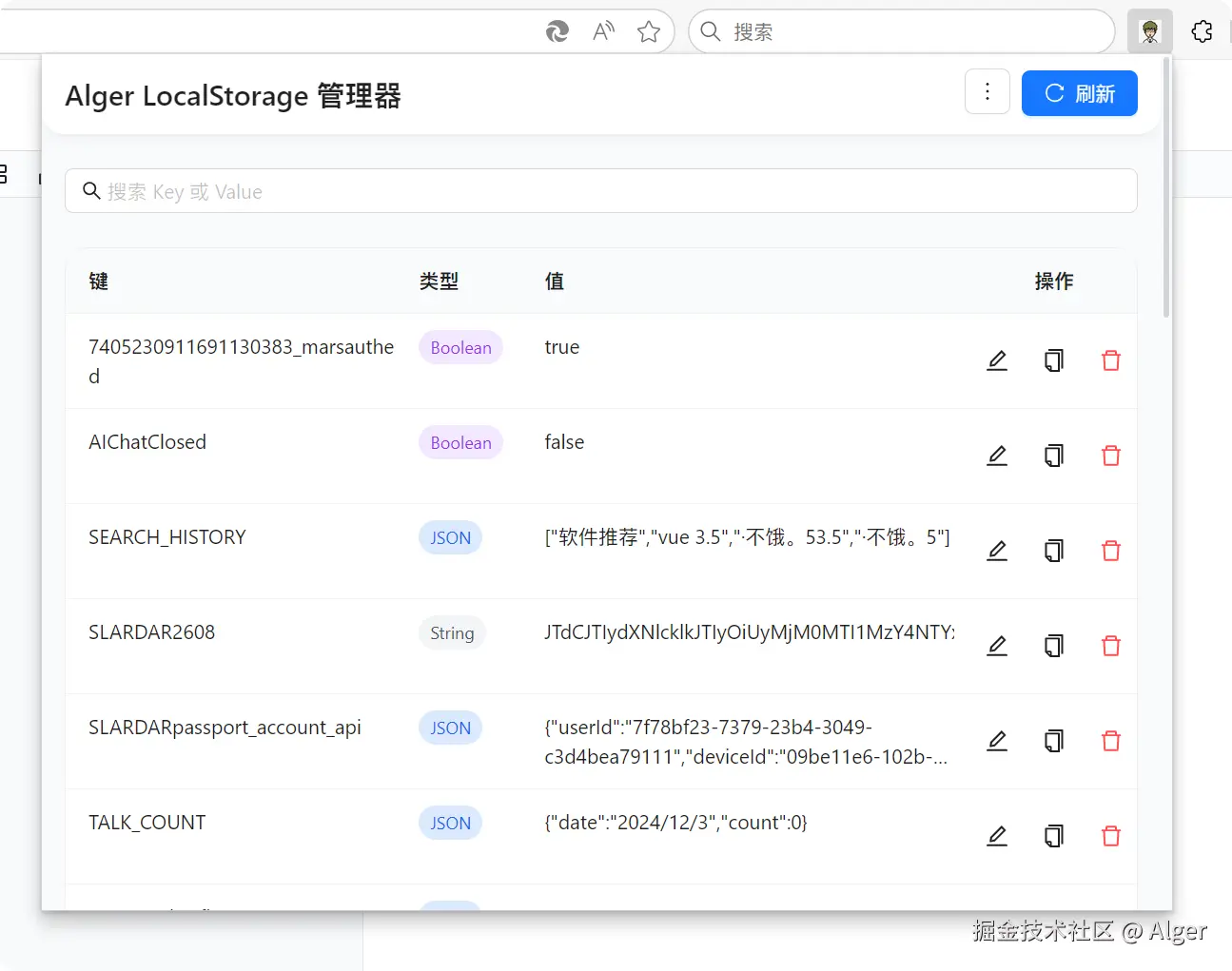Edit the SEARCH_HISTORY entry
The image size is (1232, 971).
pos(997,551)
